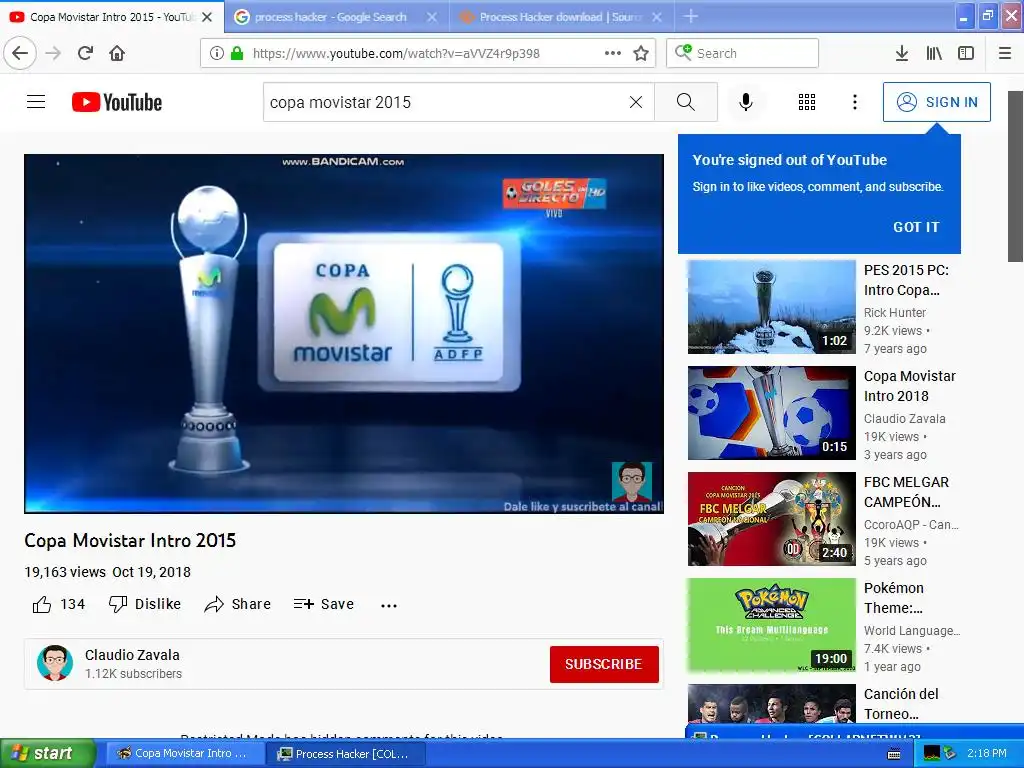Click the Process Hacker tray graph icon
Viewport: 1024px width, 768px height.
click(x=932, y=753)
